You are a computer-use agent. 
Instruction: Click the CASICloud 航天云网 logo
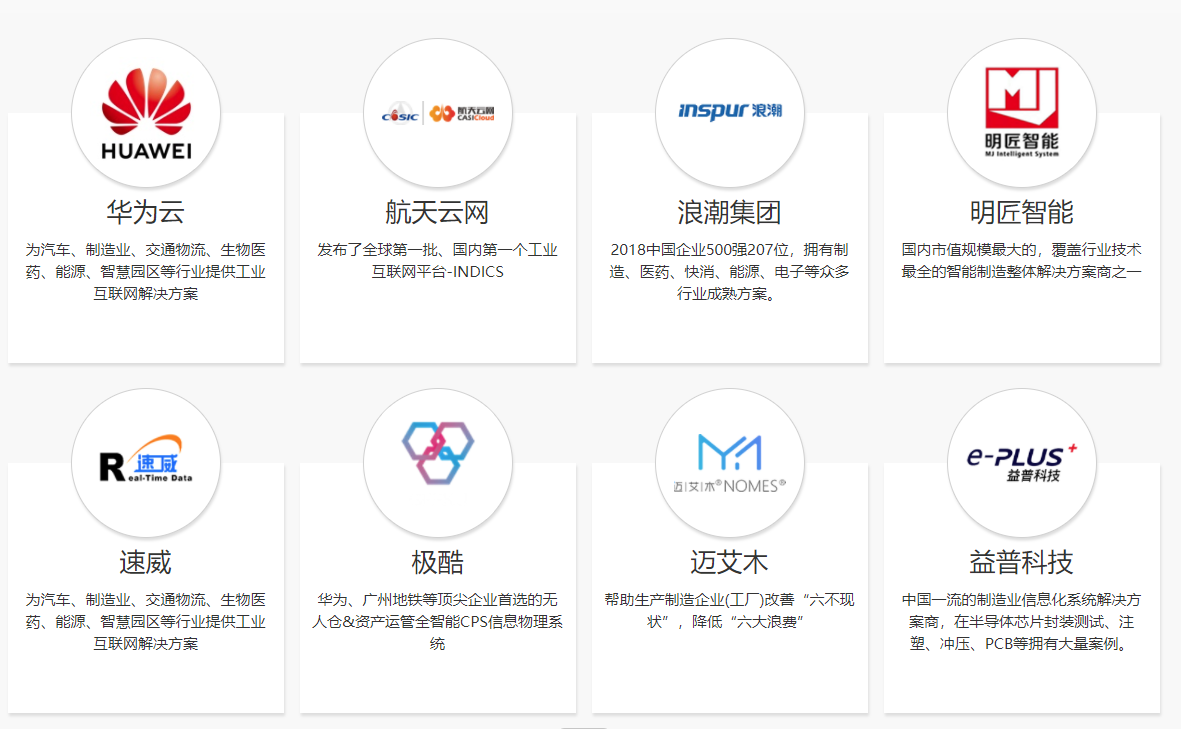pyautogui.click(x=438, y=113)
